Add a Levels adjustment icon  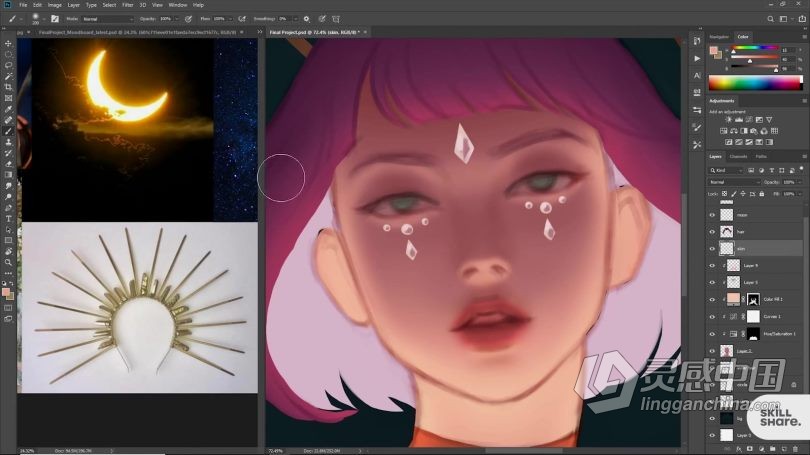coord(739,120)
